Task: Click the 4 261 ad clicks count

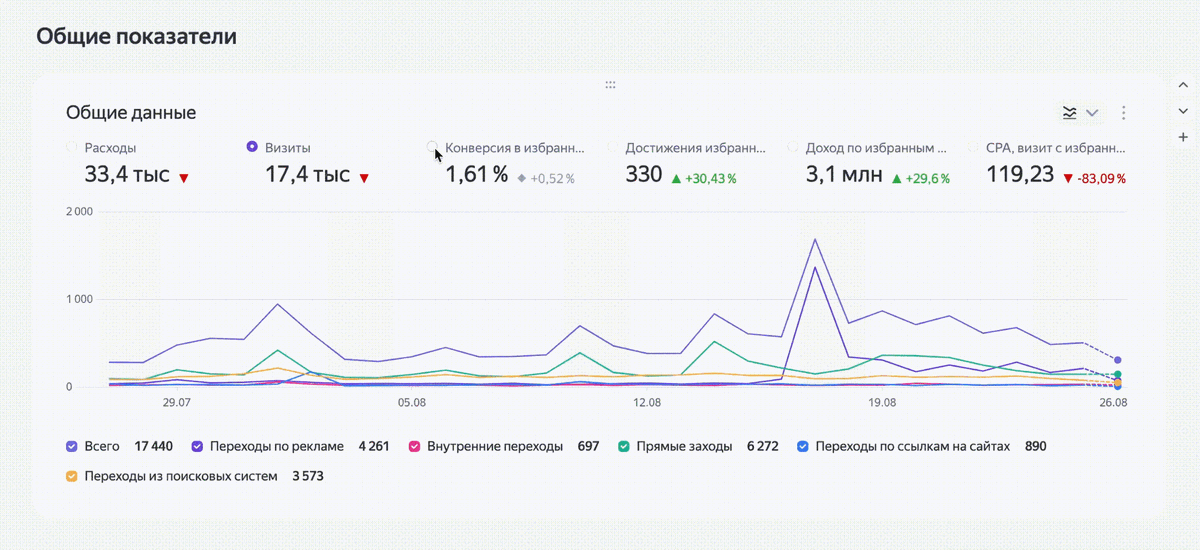Action: click(x=373, y=446)
